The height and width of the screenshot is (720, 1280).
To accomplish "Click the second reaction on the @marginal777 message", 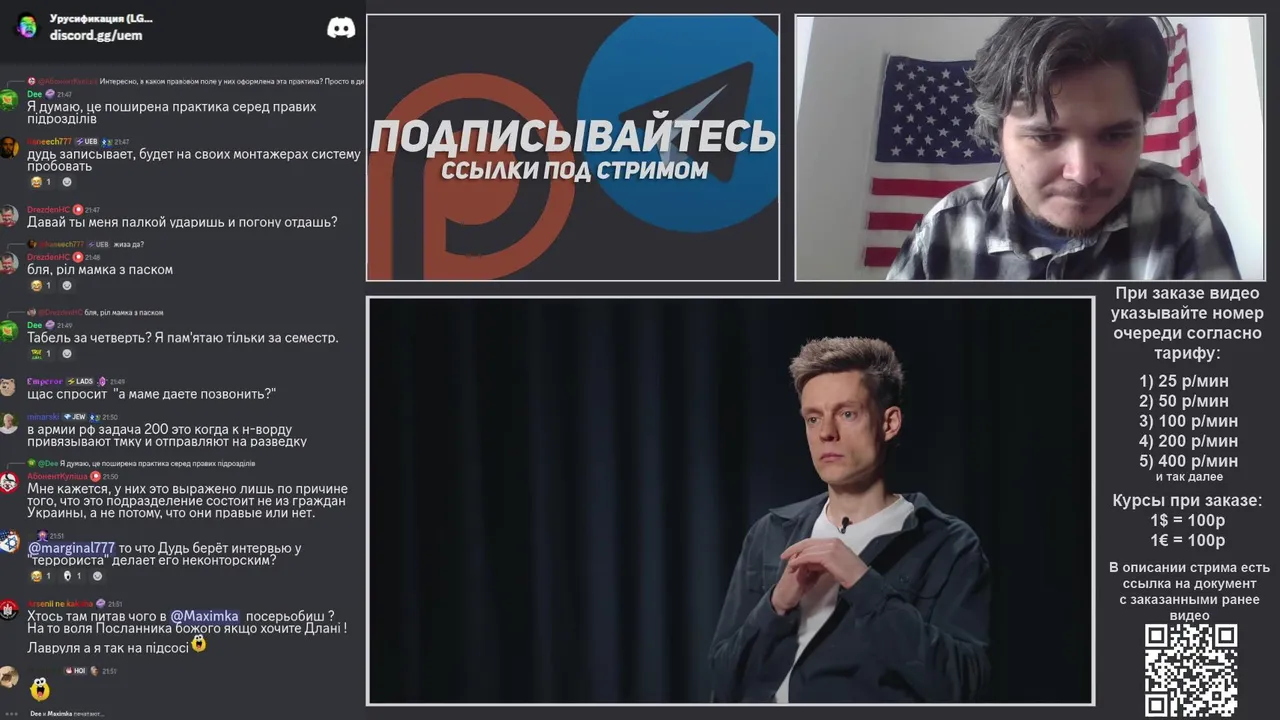I will (x=72, y=576).
